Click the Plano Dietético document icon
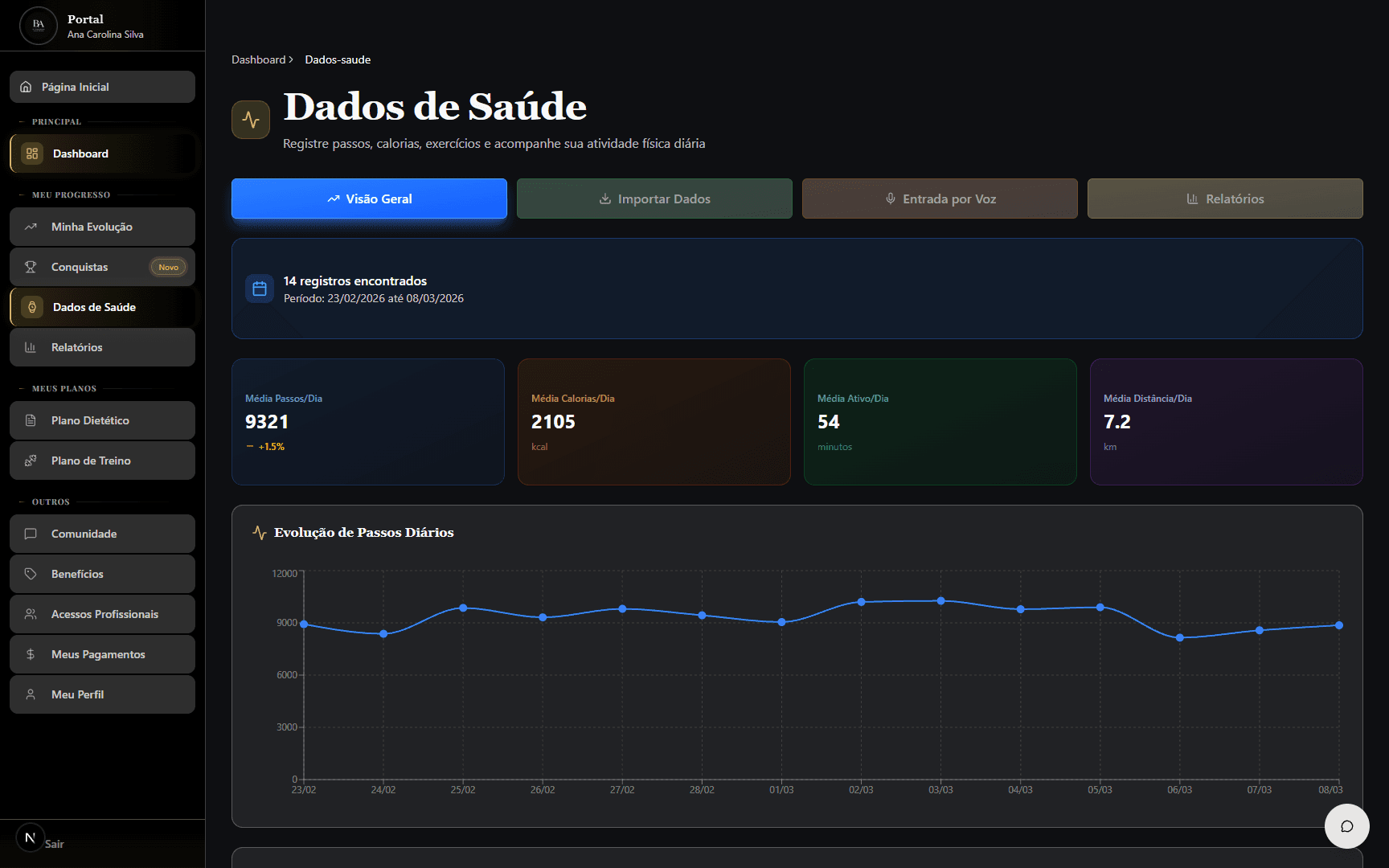This screenshot has height=868, width=1389. click(31, 420)
